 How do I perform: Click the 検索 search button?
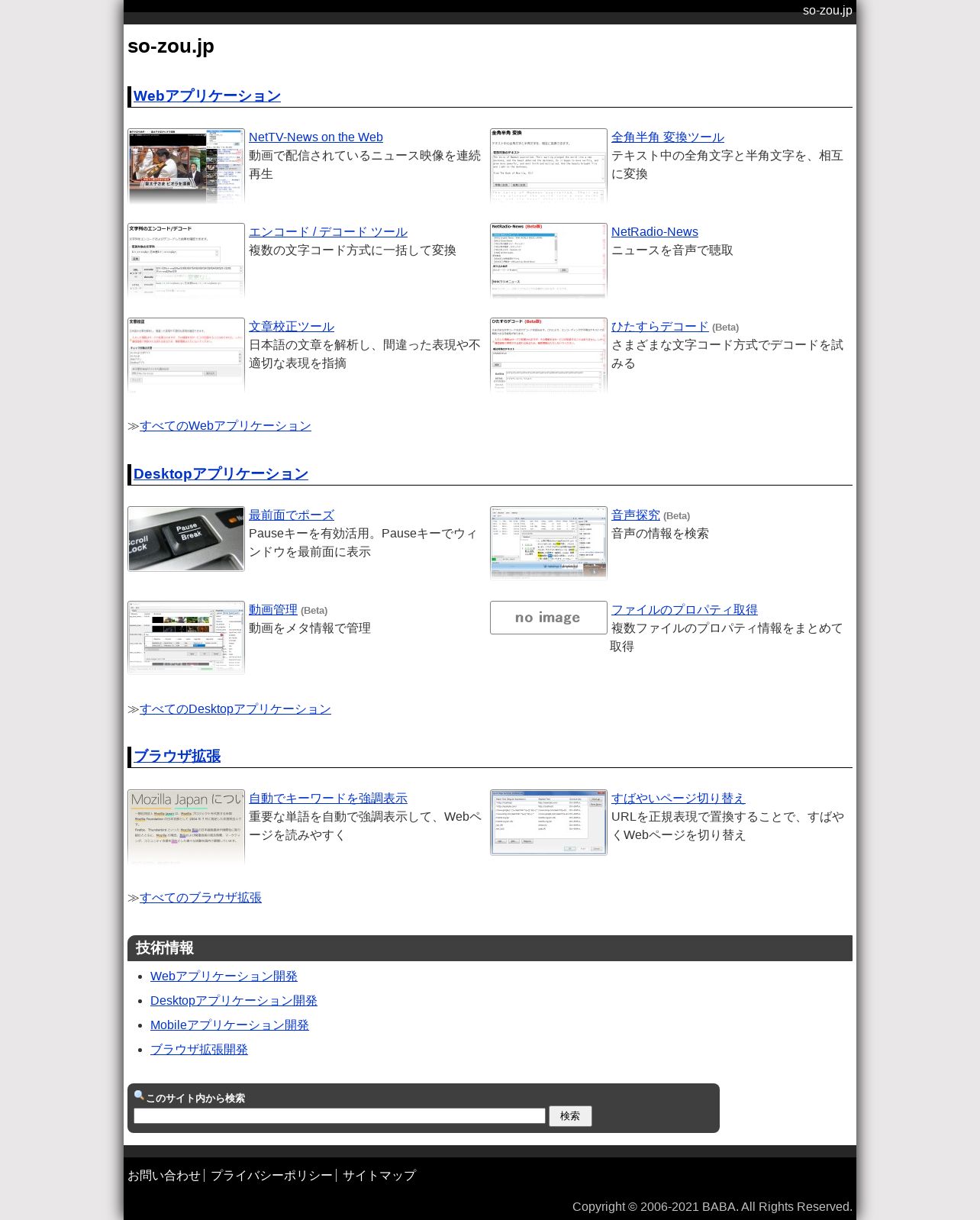pyautogui.click(x=570, y=1116)
